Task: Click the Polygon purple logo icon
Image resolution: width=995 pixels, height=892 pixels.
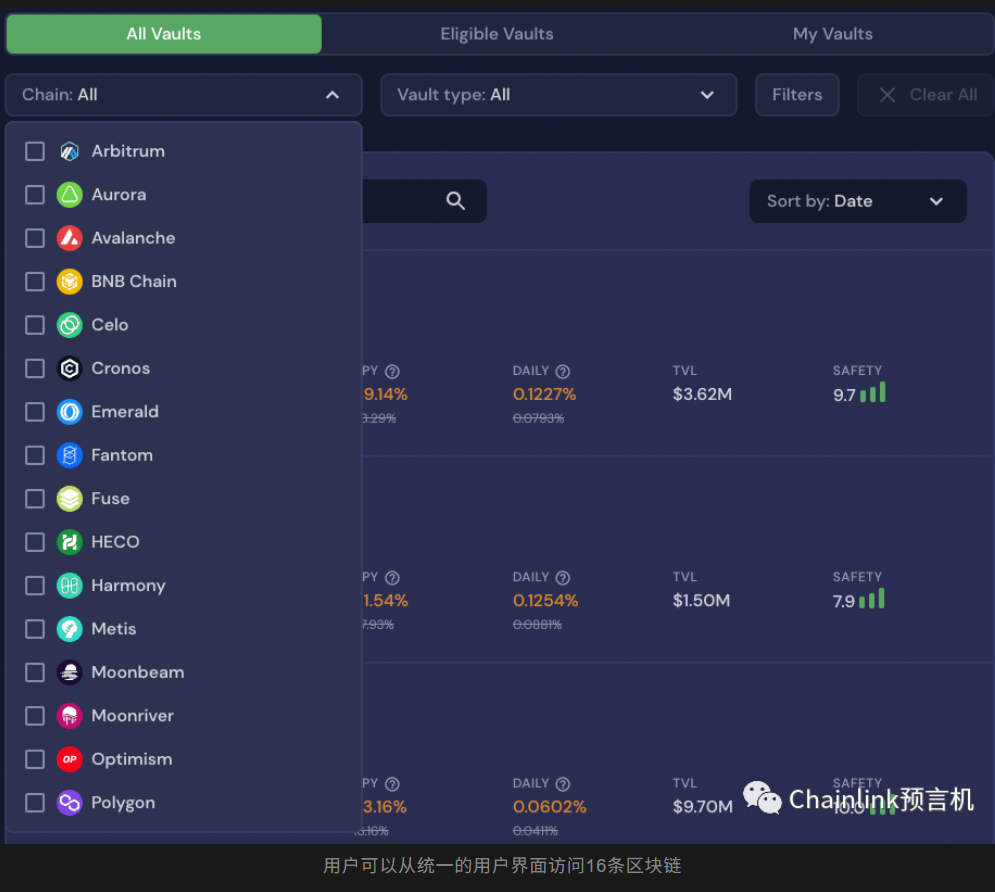Action: (69, 803)
